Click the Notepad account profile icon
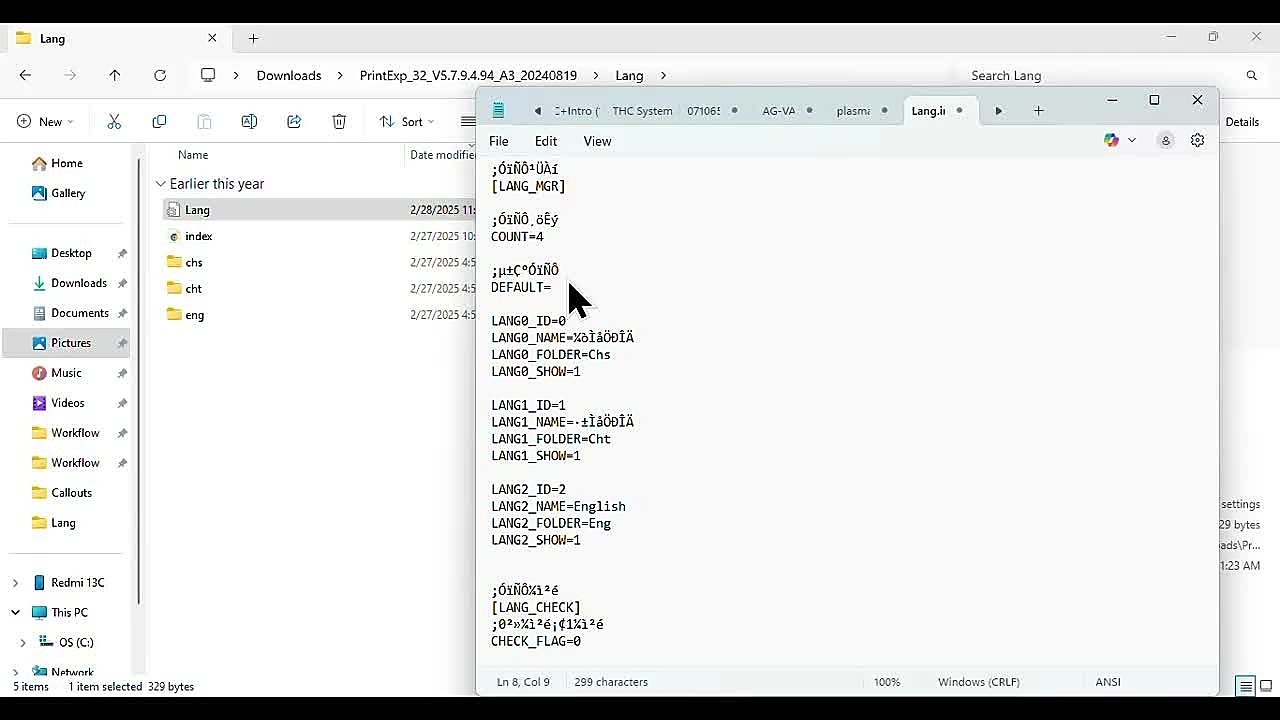The image size is (1280, 720). click(1165, 140)
